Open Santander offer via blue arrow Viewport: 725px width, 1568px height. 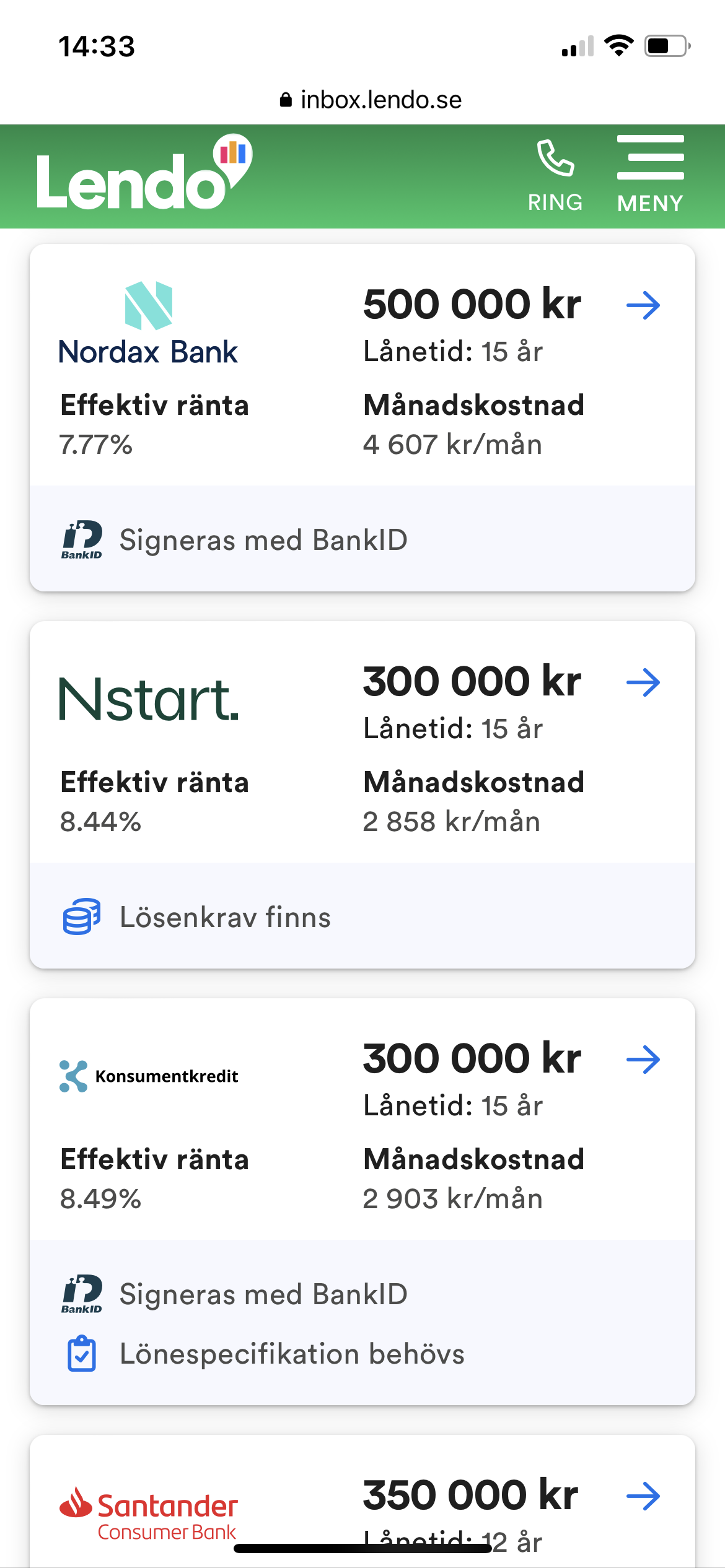click(643, 1496)
